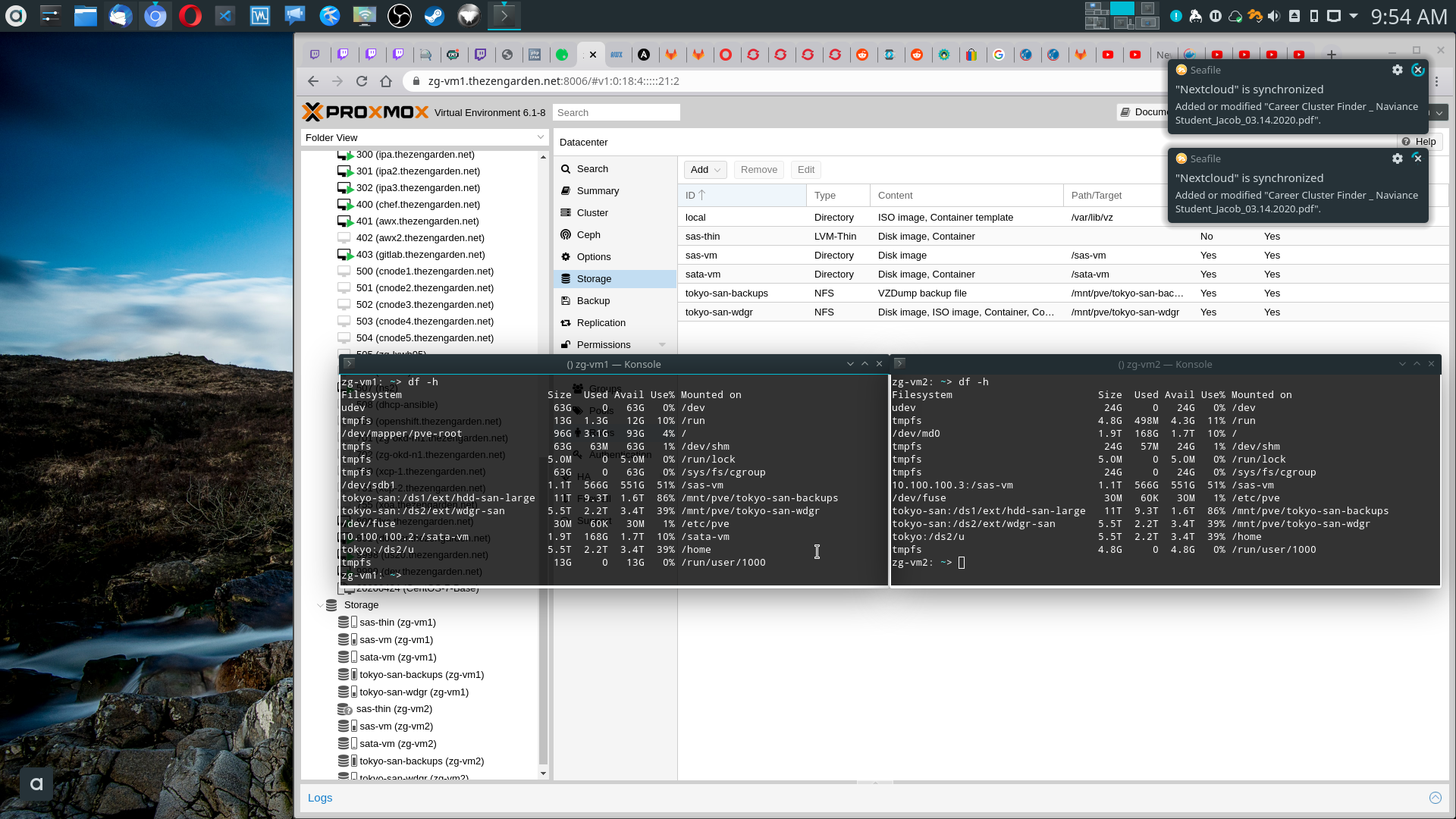
Task: Go to browser home page
Action: tap(386, 81)
